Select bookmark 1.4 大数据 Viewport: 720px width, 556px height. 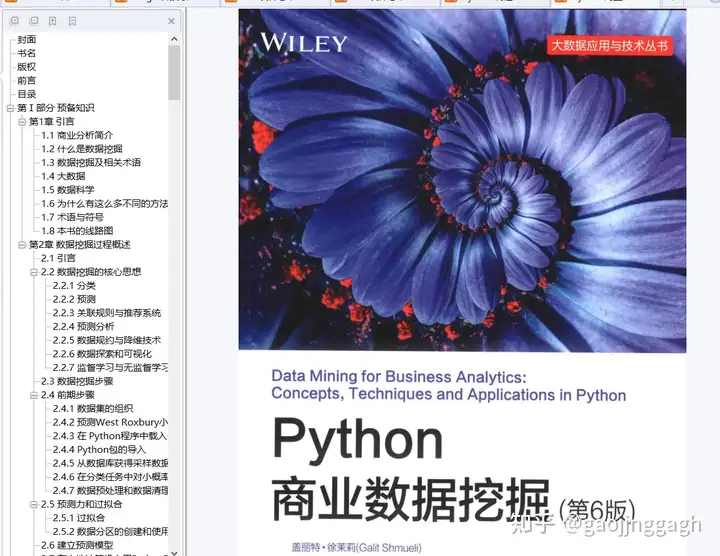click(x=63, y=176)
